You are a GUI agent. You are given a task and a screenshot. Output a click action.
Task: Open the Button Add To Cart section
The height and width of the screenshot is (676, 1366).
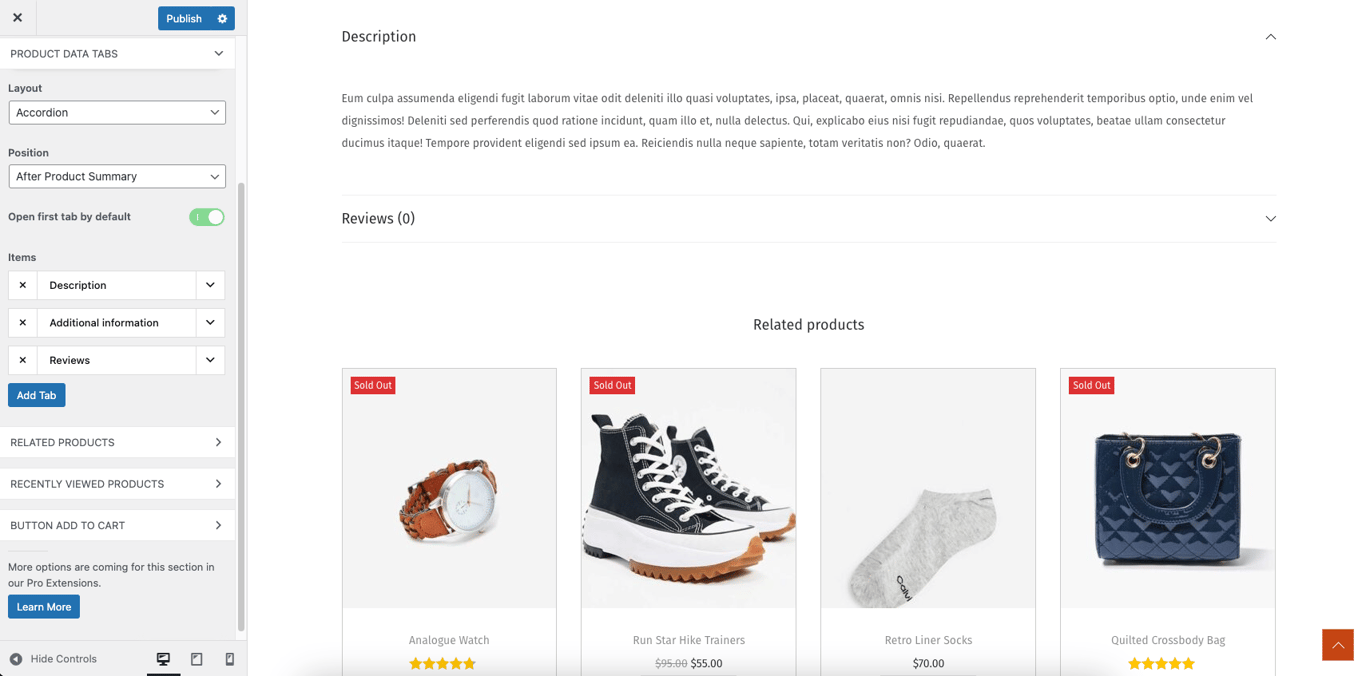[x=116, y=524]
